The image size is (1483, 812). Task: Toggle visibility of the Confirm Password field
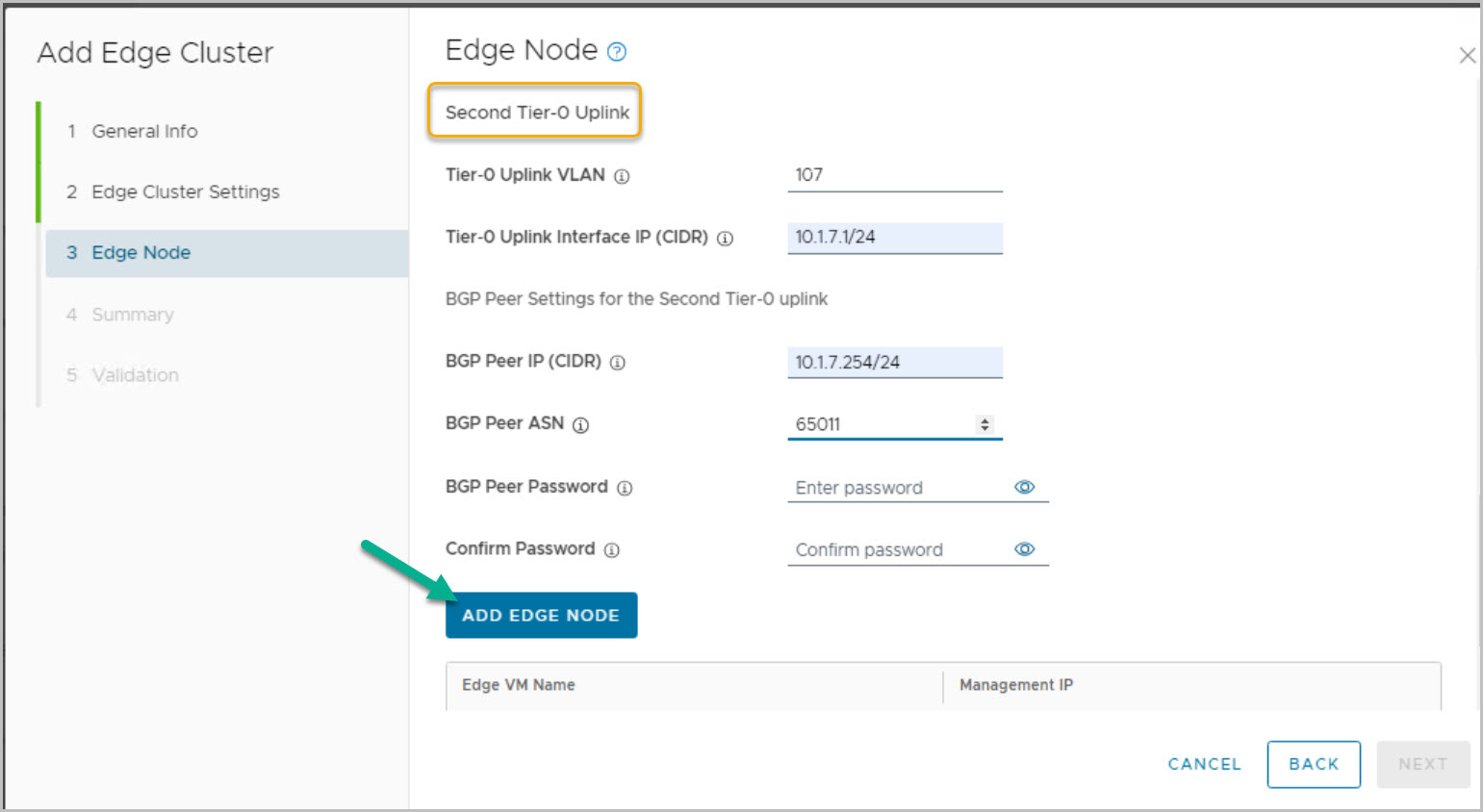[1024, 549]
